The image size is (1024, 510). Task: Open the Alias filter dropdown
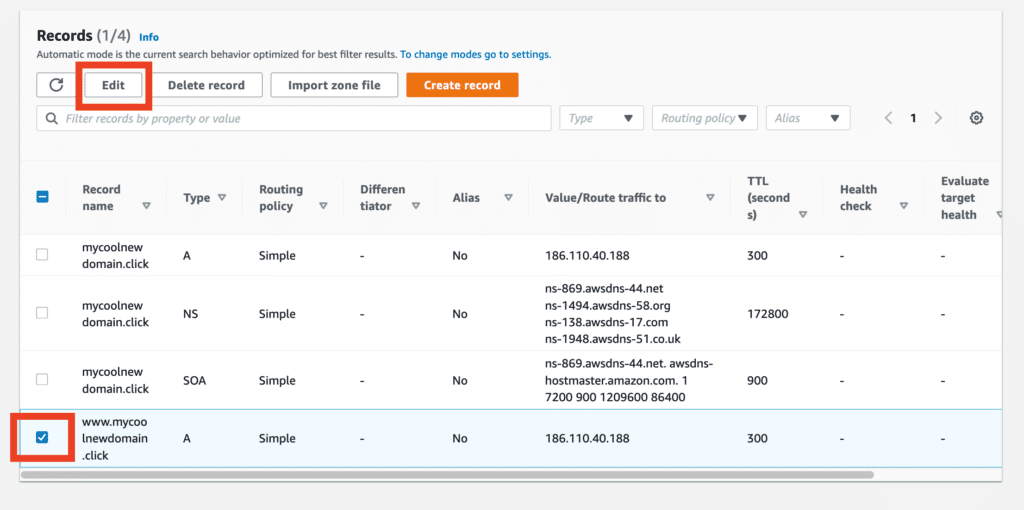click(807, 118)
